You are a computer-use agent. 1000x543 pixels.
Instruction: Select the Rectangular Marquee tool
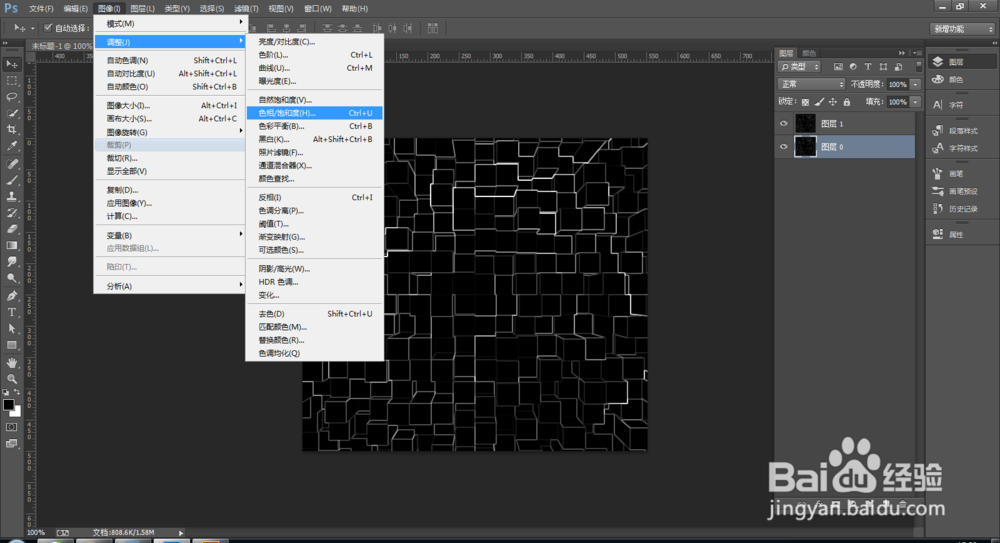point(11,81)
